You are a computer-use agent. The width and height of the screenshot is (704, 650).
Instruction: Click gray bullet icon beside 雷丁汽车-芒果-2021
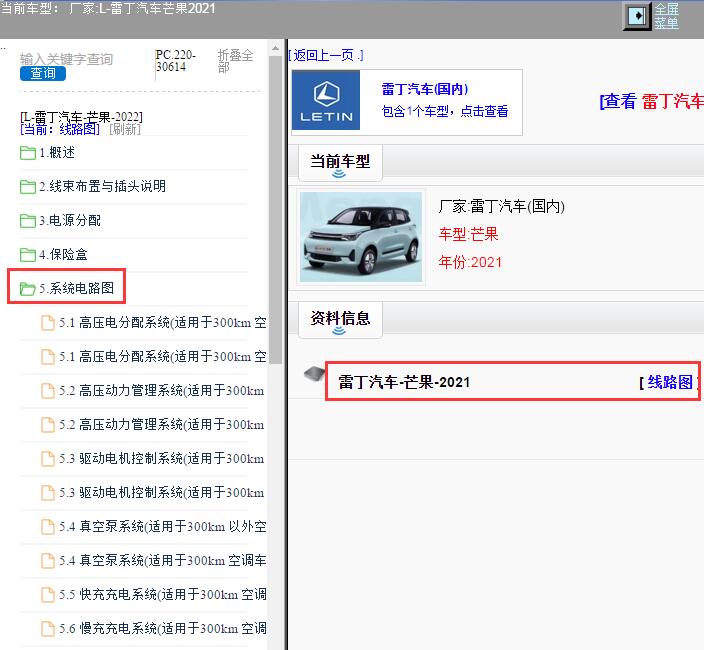(x=314, y=373)
